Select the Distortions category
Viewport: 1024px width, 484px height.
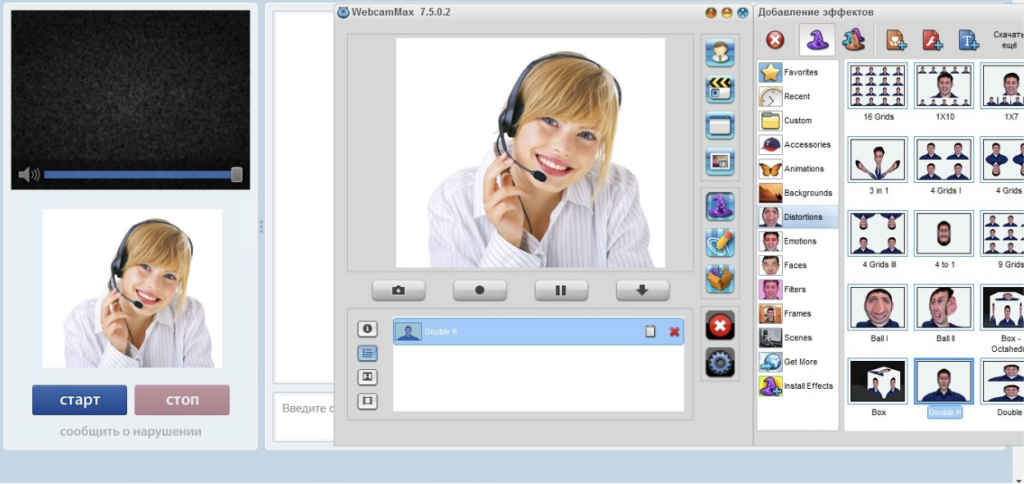pyautogui.click(x=799, y=217)
